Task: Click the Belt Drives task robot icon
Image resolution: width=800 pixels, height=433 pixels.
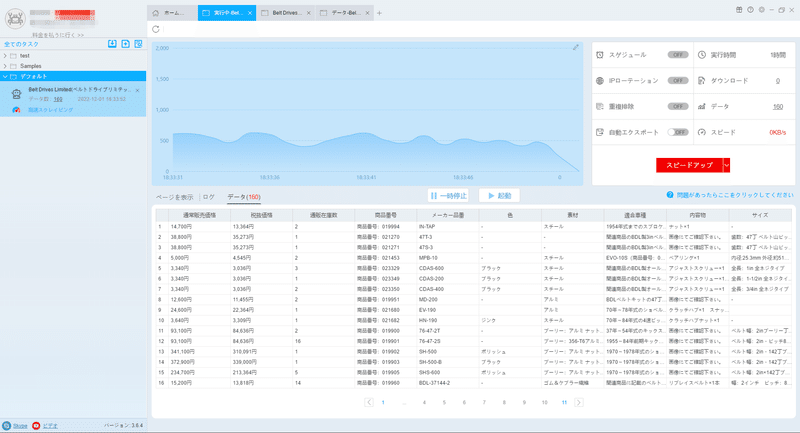Action: [16, 94]
